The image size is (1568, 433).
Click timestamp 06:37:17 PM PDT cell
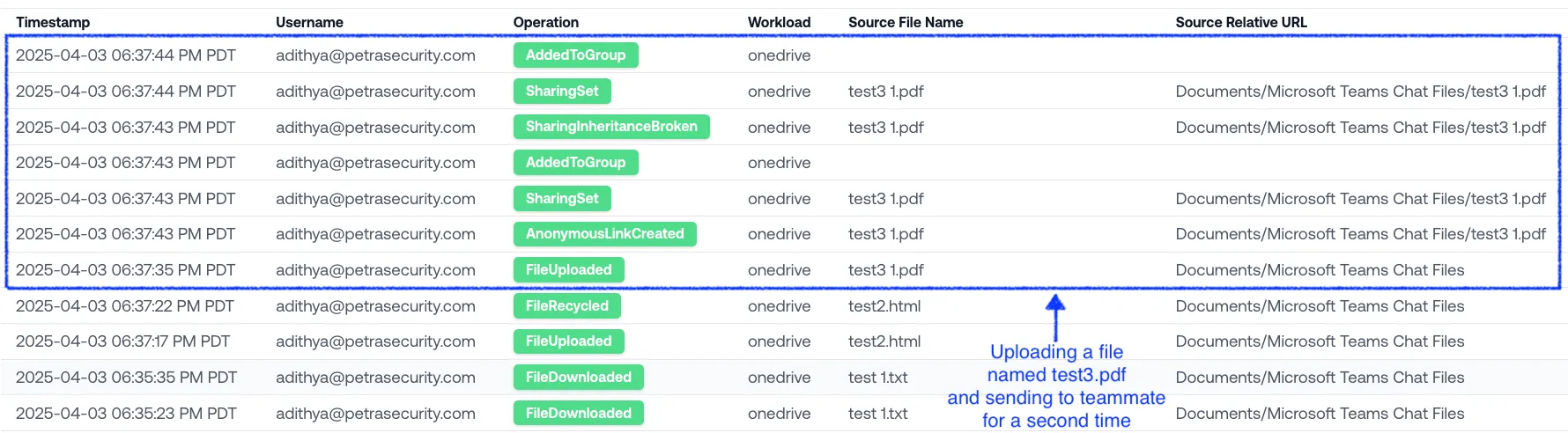point(122,341)
